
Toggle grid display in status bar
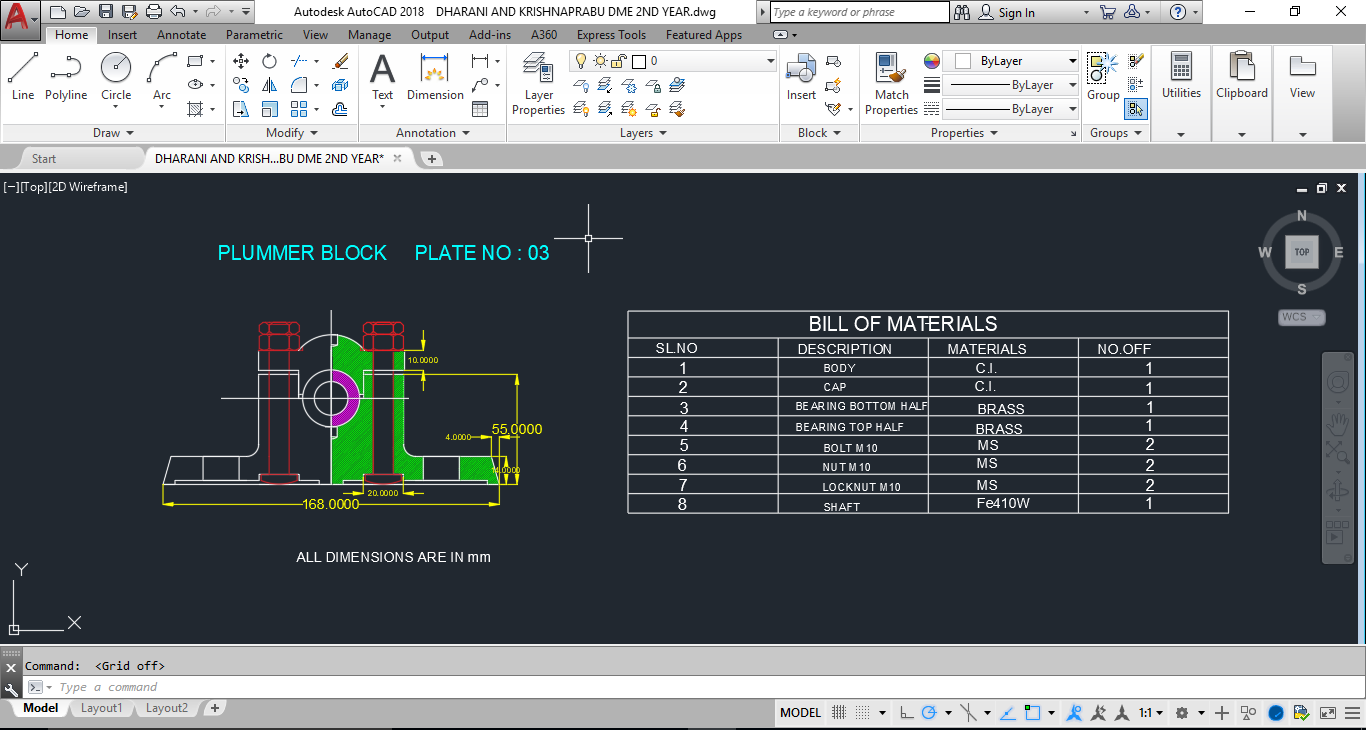[x=839, y=713]
